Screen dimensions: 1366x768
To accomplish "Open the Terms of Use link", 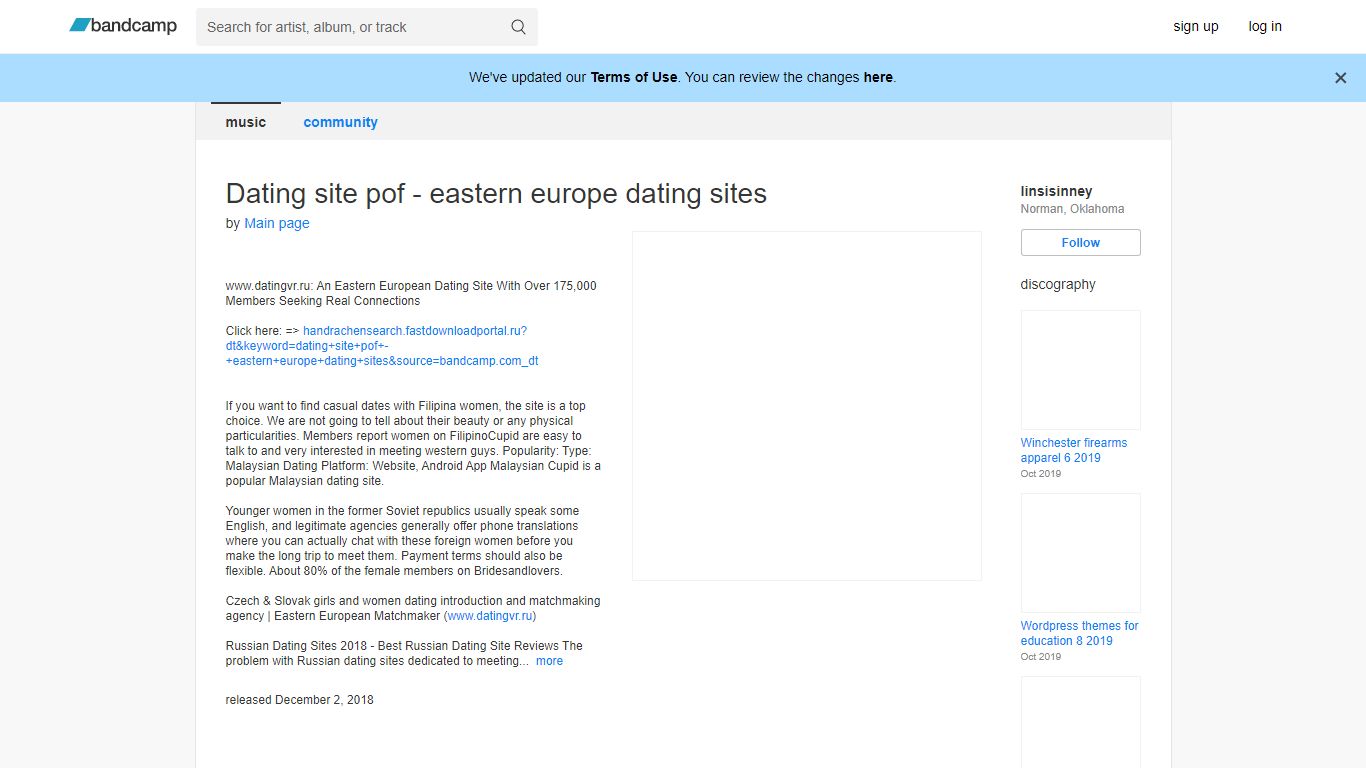I will pyautogui.click(x=634, y=77).
